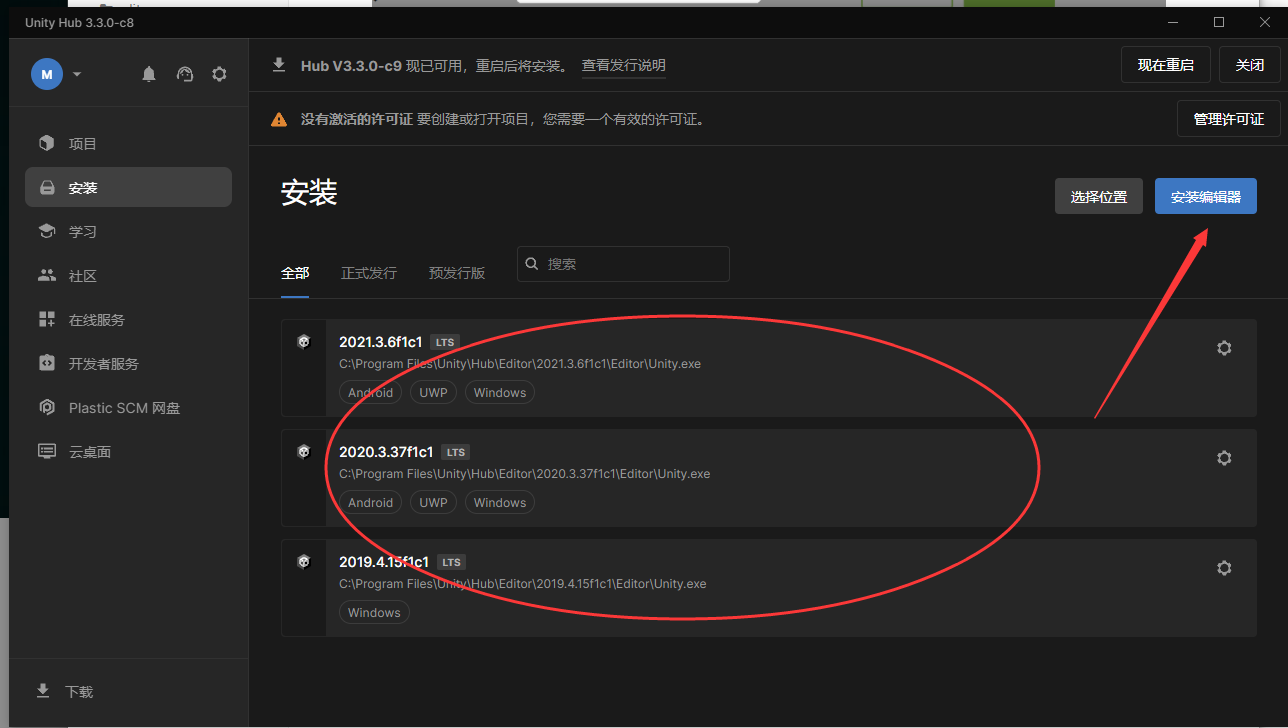
Task: Click the no active license message text
Action: pos(505,119)
